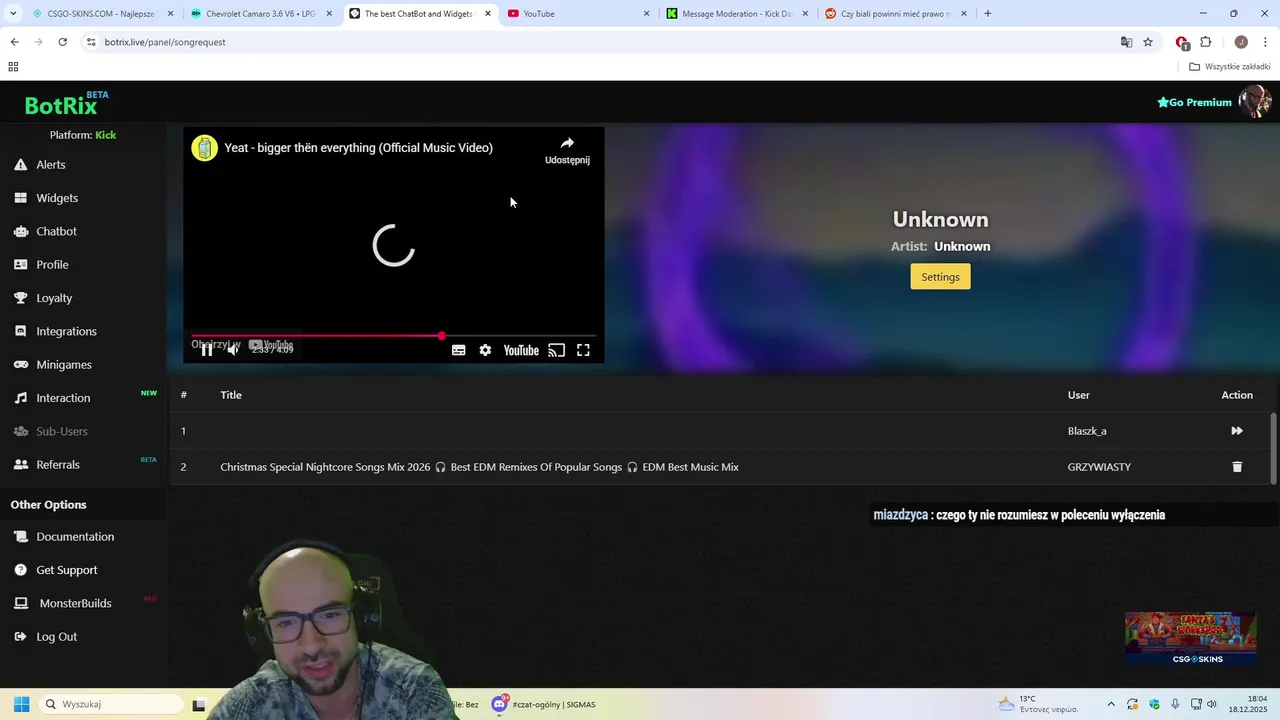Open the Profile sidebar item

coord(52,265)
